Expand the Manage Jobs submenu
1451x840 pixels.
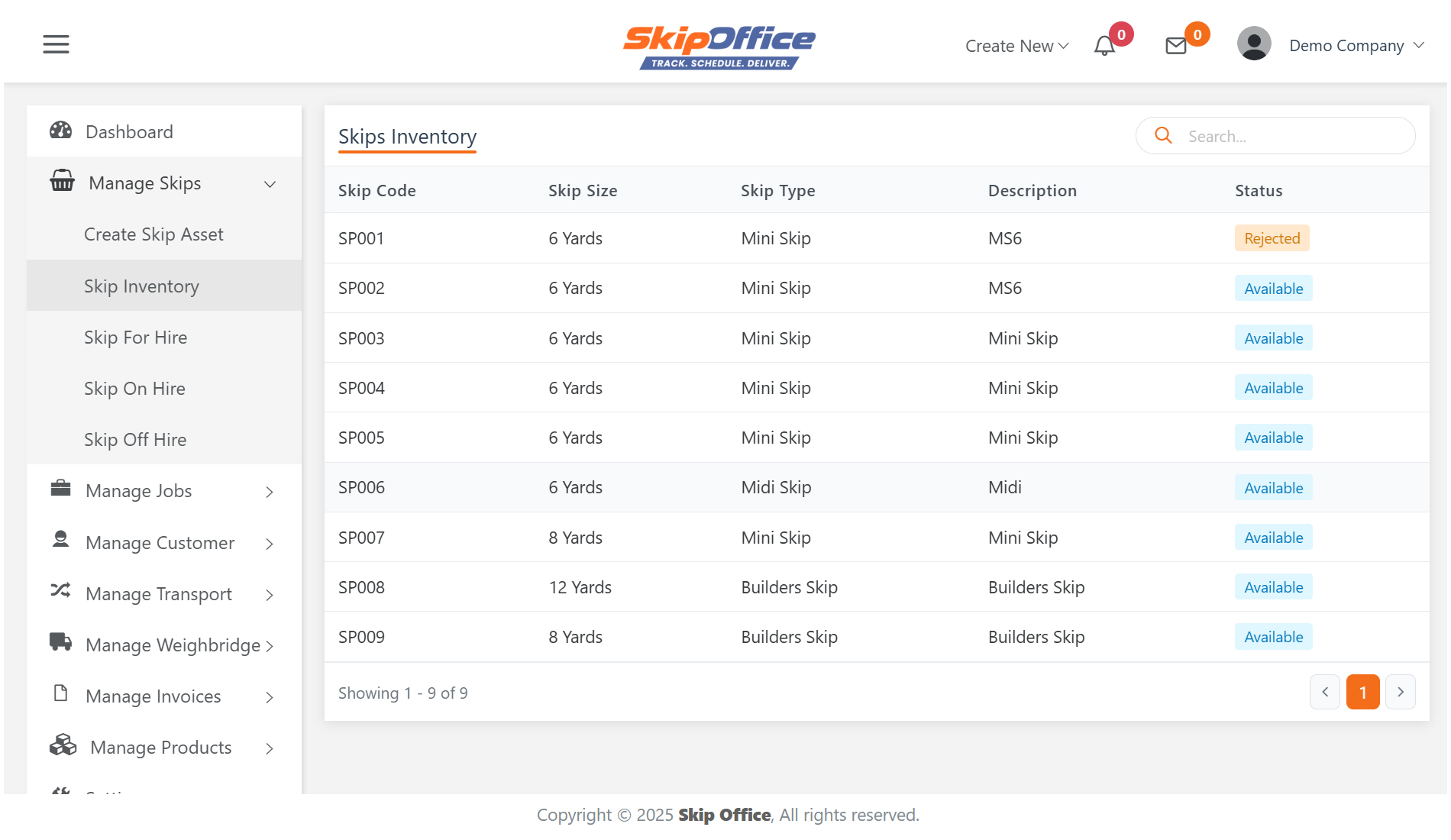click(x=270, y=492)
